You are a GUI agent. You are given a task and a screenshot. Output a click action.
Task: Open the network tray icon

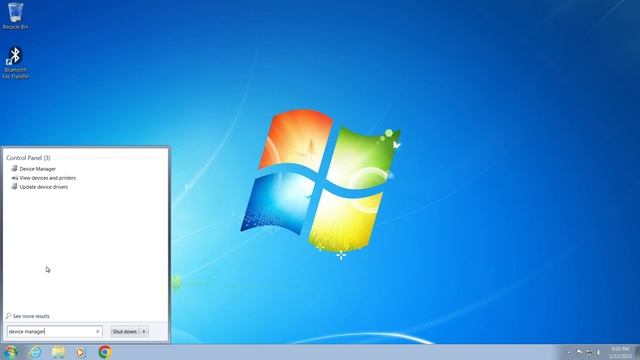589,352
